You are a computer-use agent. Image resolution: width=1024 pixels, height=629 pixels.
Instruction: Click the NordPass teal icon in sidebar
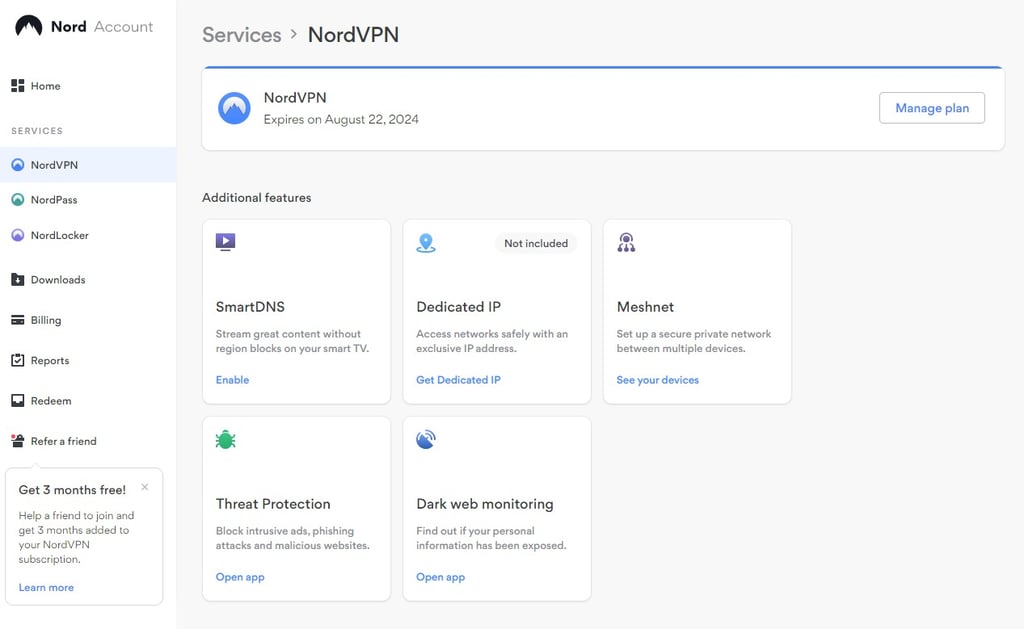(x=18, y=199)
